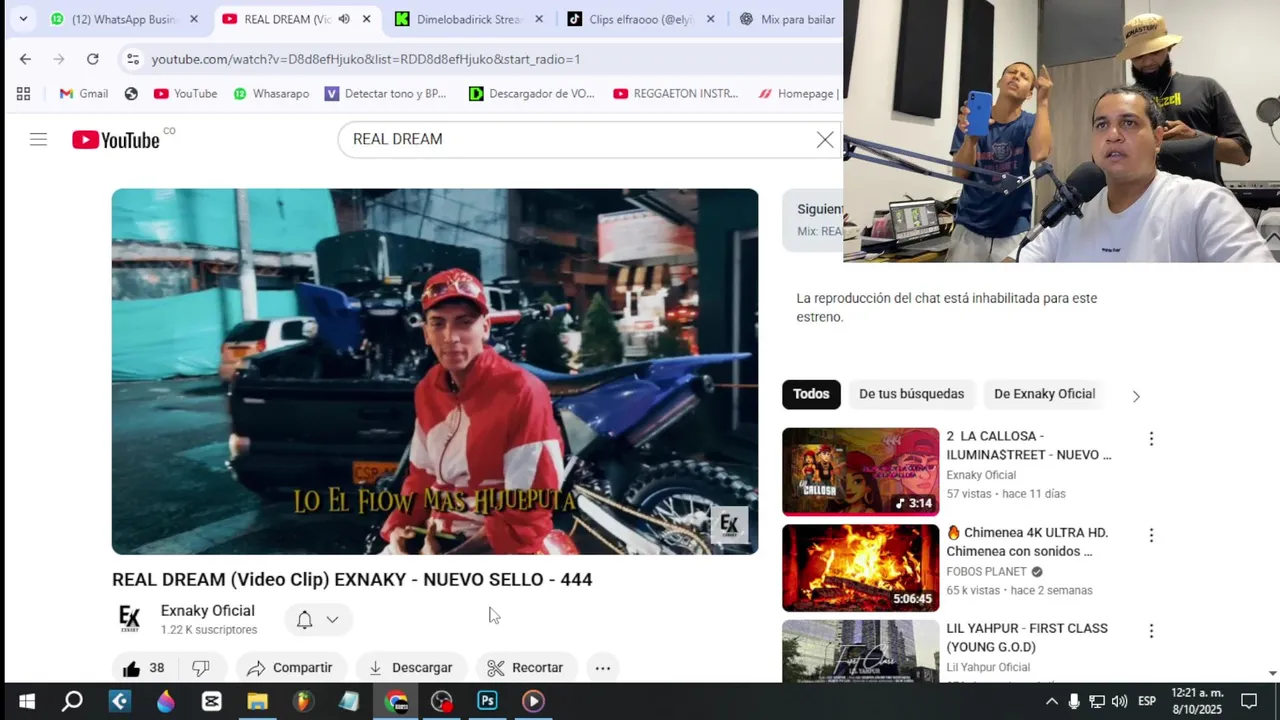The width and height of the screenshot is (1280, 720).
Task: Open LIL YAHPUR FIRST CLASS thumbnail
Action: 860,651
